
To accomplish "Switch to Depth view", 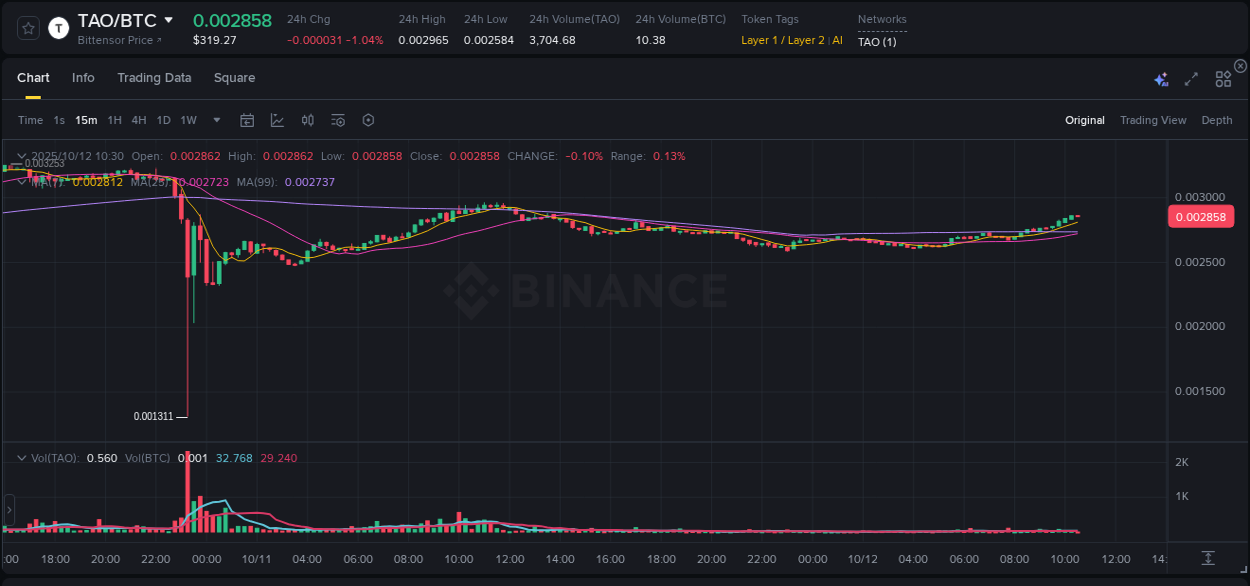I will (1216, 120).
